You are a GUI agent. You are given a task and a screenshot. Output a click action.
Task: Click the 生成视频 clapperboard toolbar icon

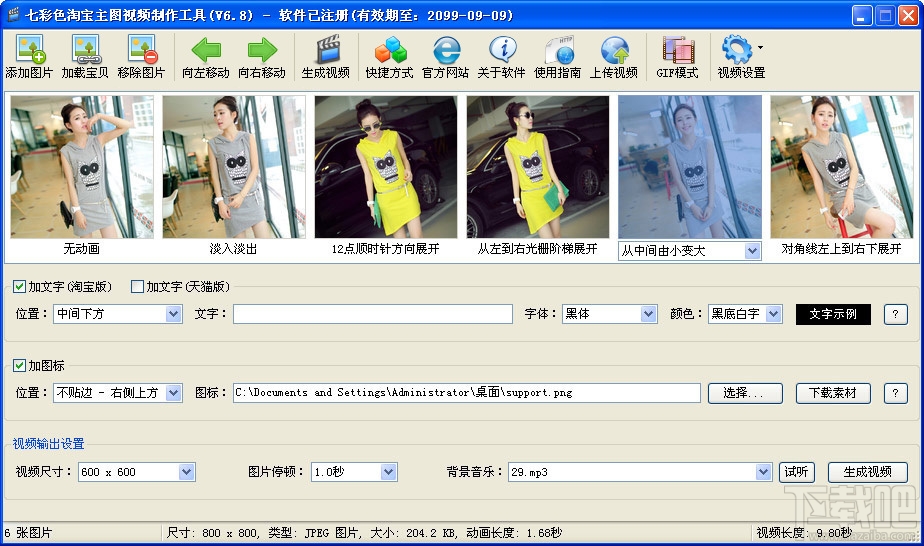pyautogui.click(x=326, y=57)
